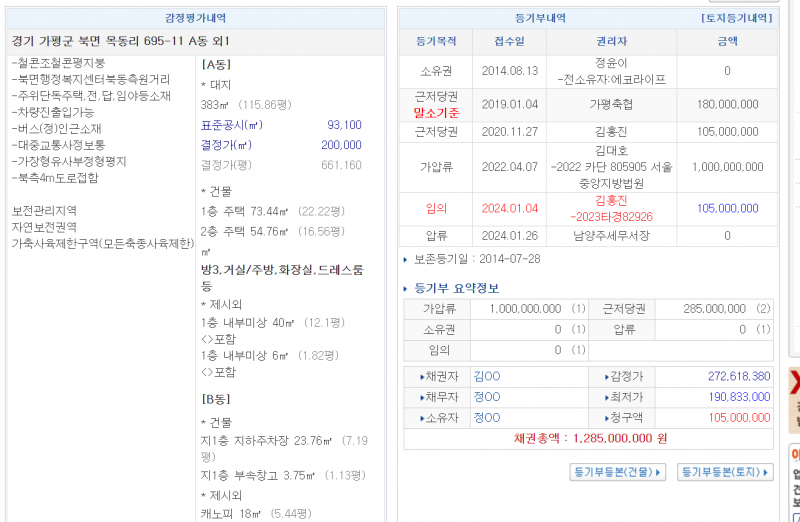The width and height of the screenshot is (800, 522).
Task: Click the 등기부등본(토지) button
Action: pos(725,472)
